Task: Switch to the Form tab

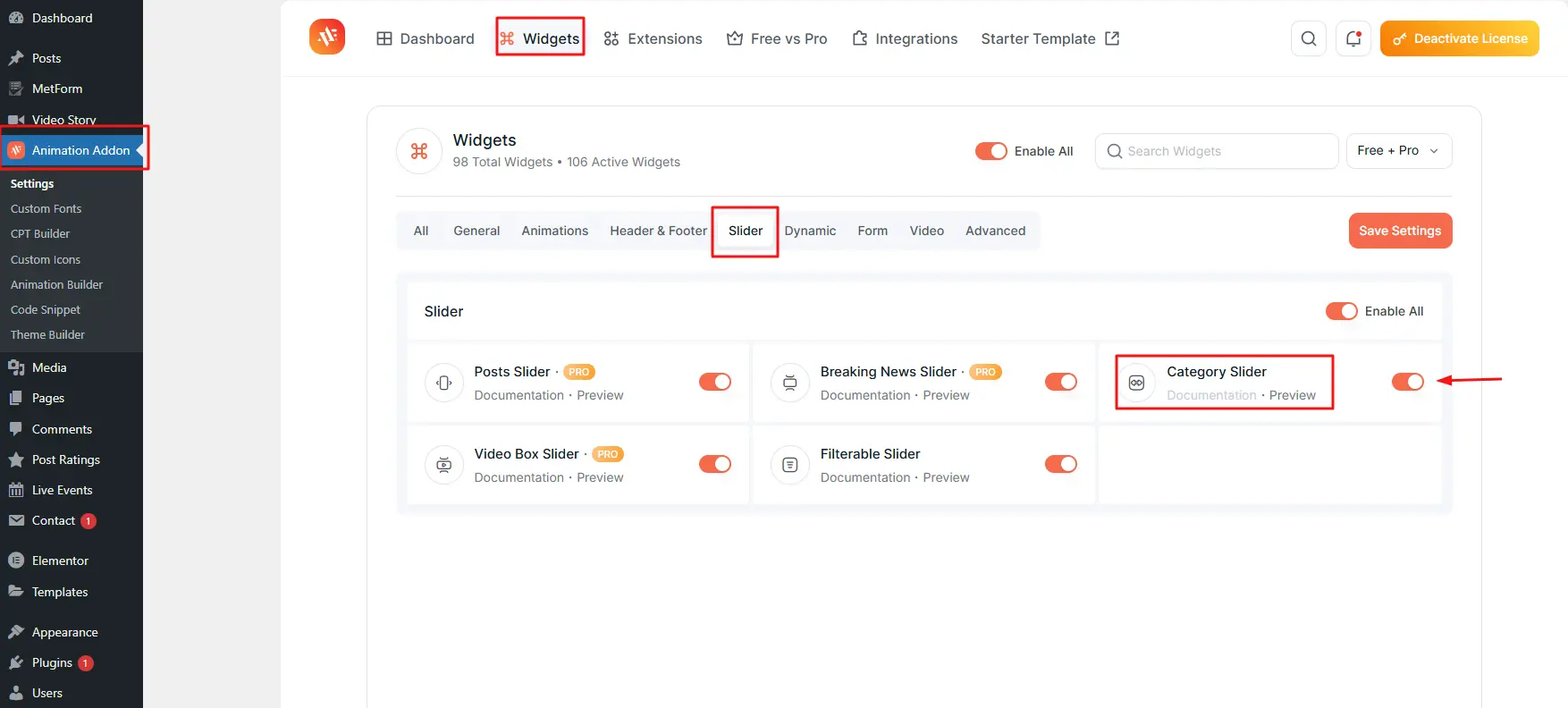Action: [873, 231]
